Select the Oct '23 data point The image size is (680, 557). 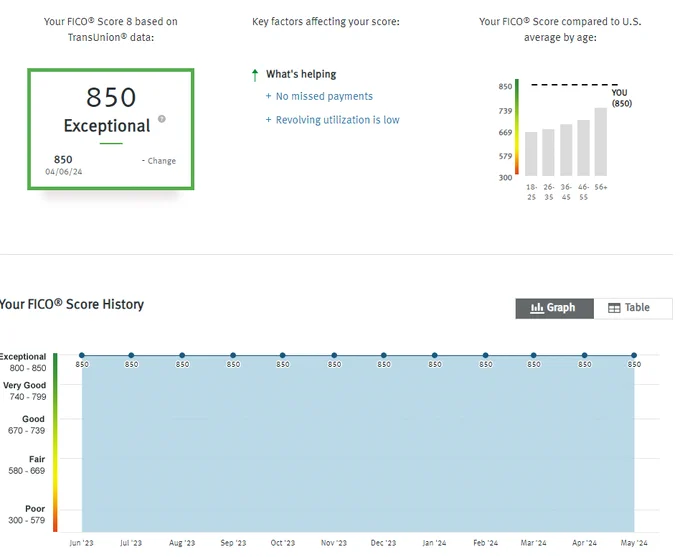pyautogui.click(x=283, y=355)
